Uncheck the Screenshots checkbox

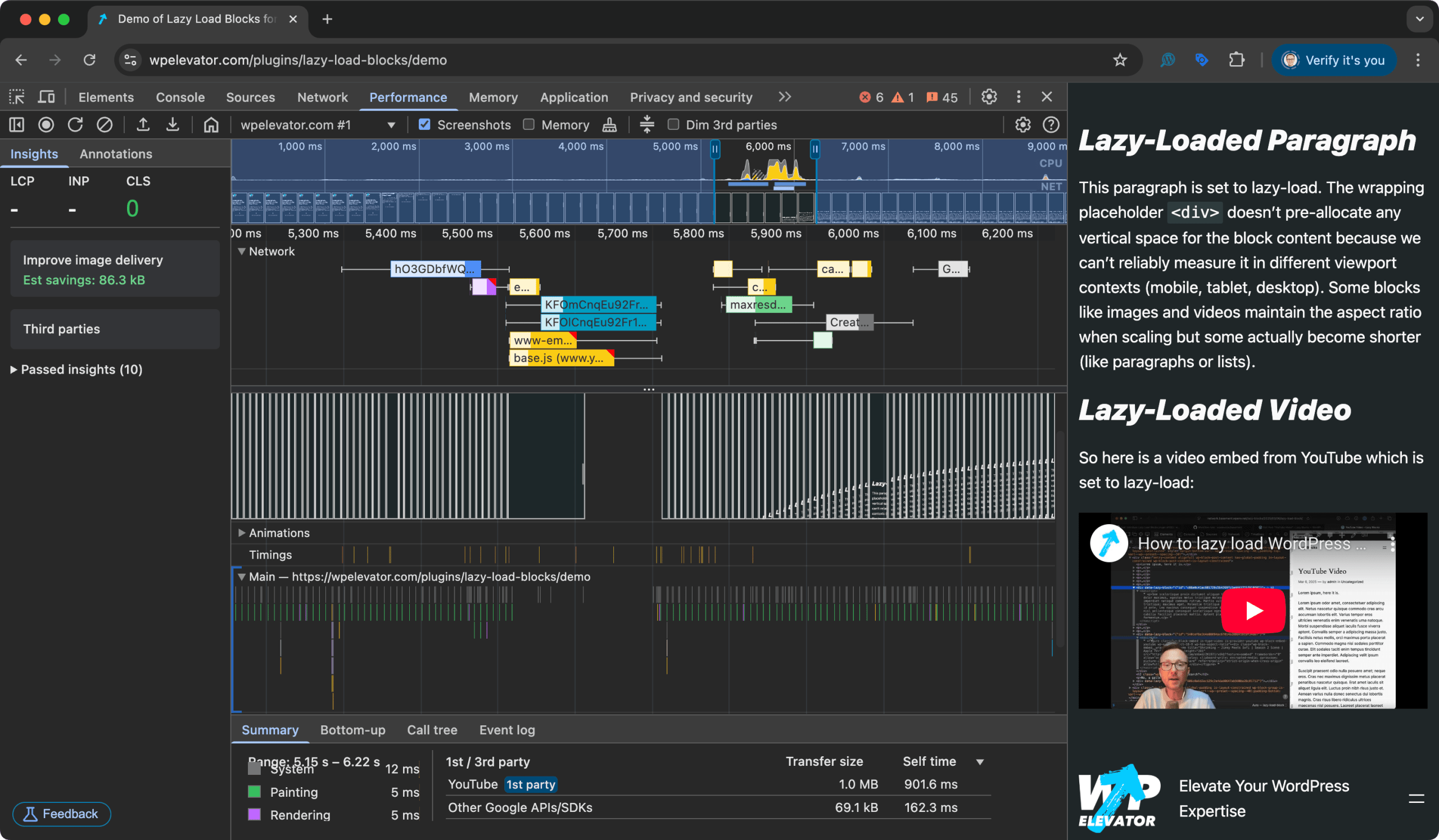(x=424, y=124)
